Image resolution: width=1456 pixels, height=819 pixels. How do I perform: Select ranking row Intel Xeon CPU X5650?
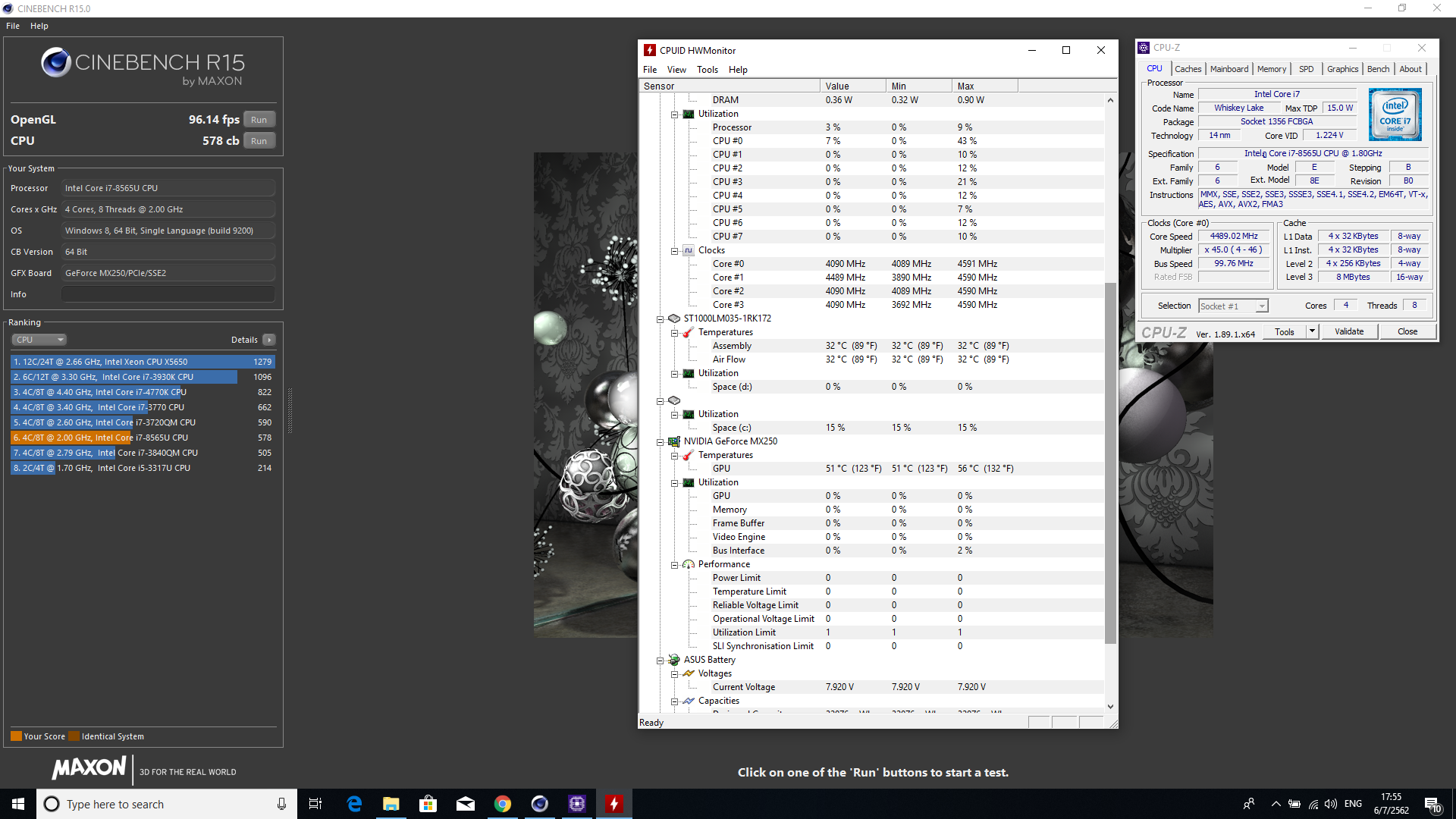[x=143, y=362]
